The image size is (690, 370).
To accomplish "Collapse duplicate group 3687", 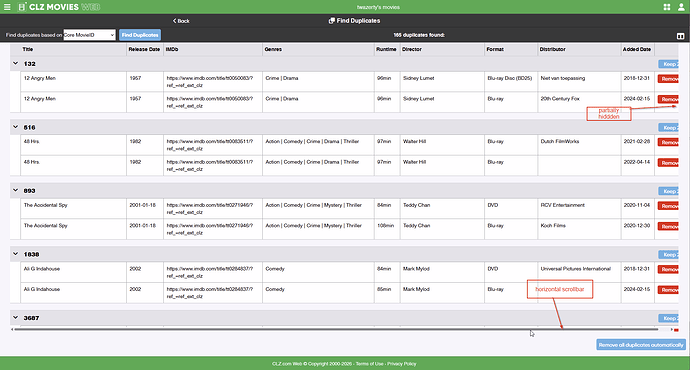I will tap(15, 317).
